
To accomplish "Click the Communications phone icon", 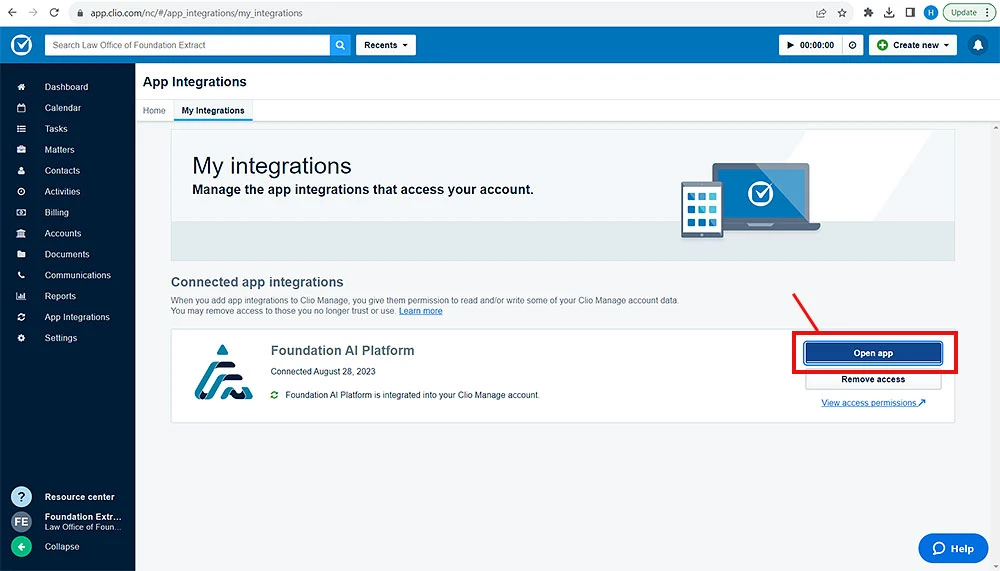I will pos(21,275).
